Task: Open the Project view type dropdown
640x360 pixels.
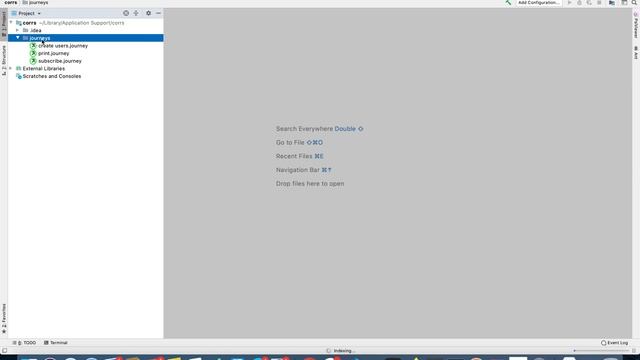Action: tap(27, 13)
